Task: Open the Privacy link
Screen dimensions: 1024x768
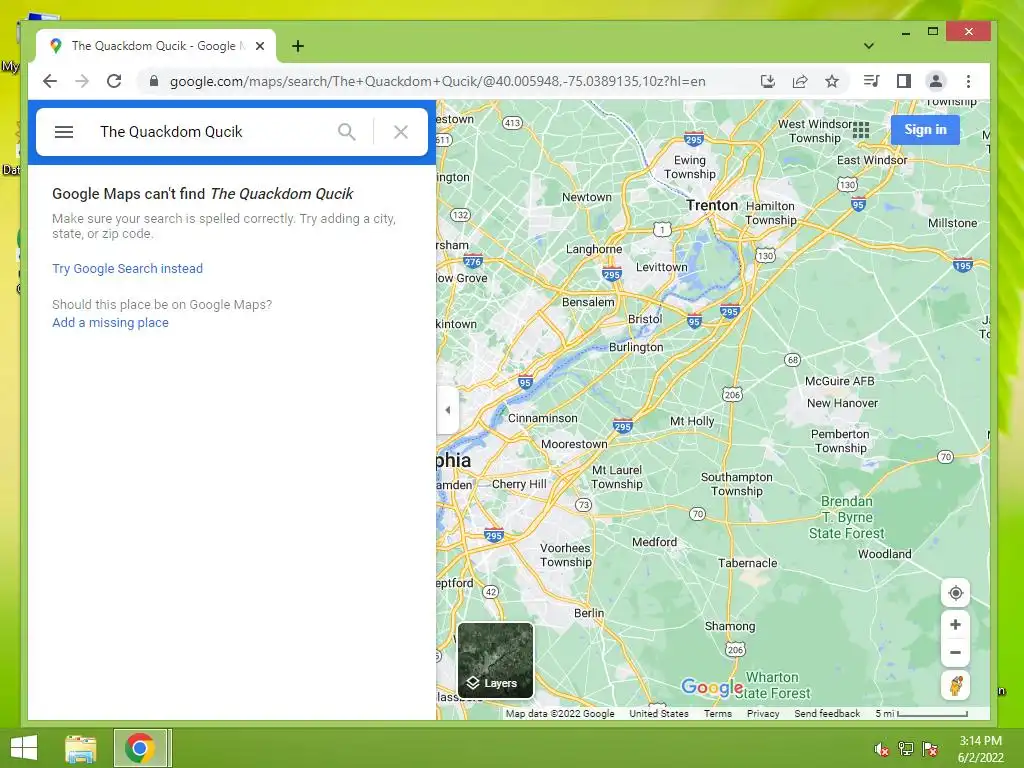Action: pyautogui.click(x=763, y=714)
